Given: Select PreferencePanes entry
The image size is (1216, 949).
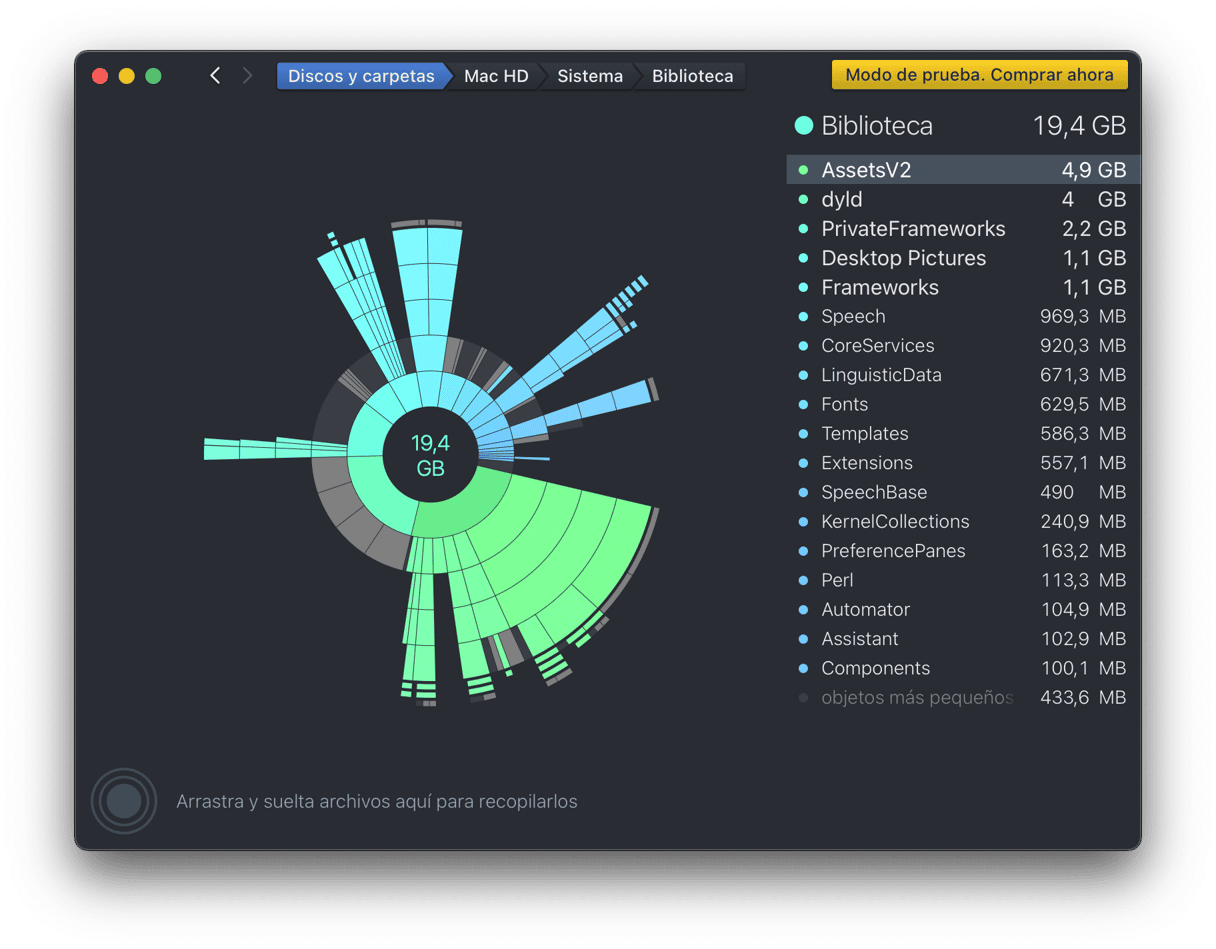Looking at the screenshot, I should tap(963, 551).
